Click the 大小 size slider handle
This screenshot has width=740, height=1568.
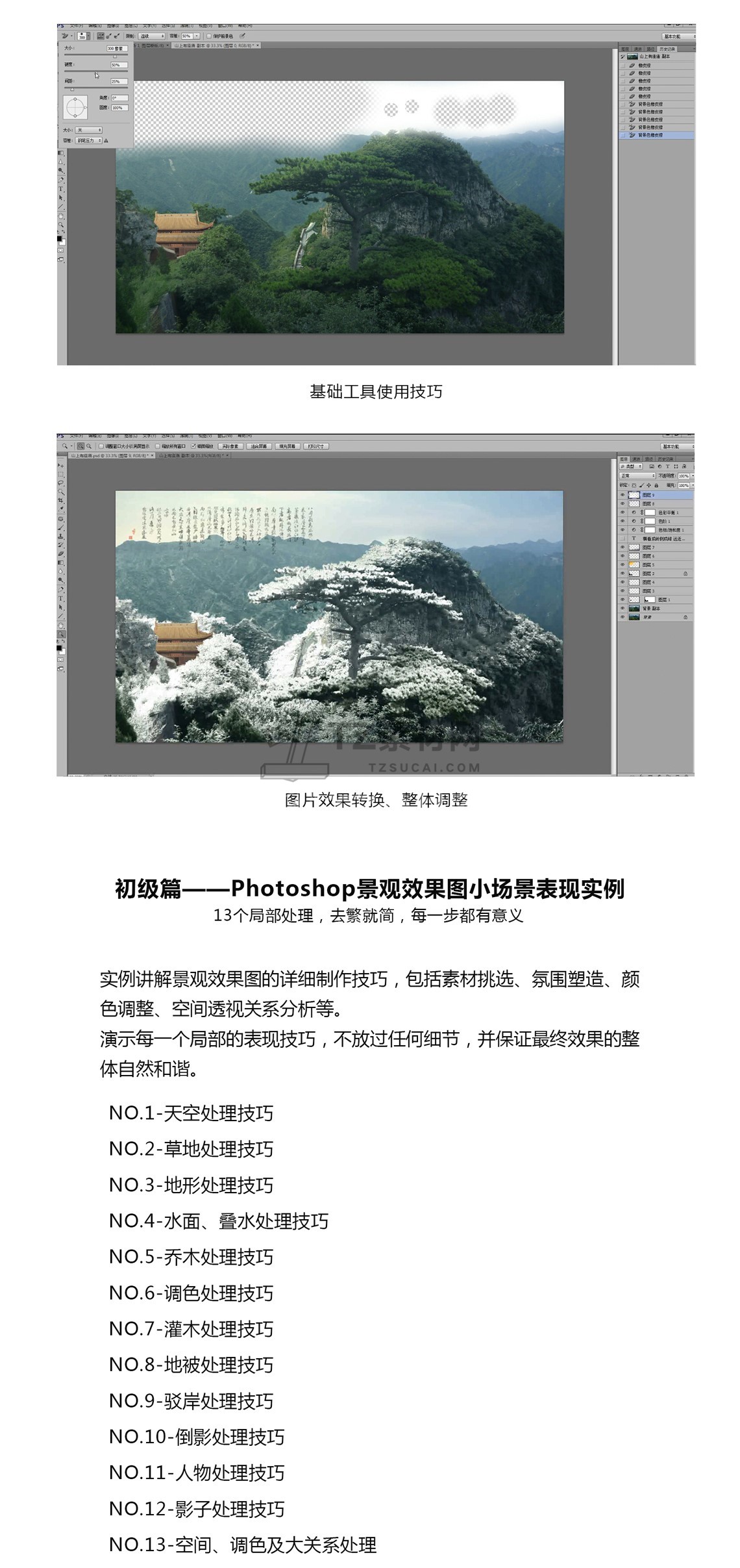pyautogui.click(x=115, y=57)
